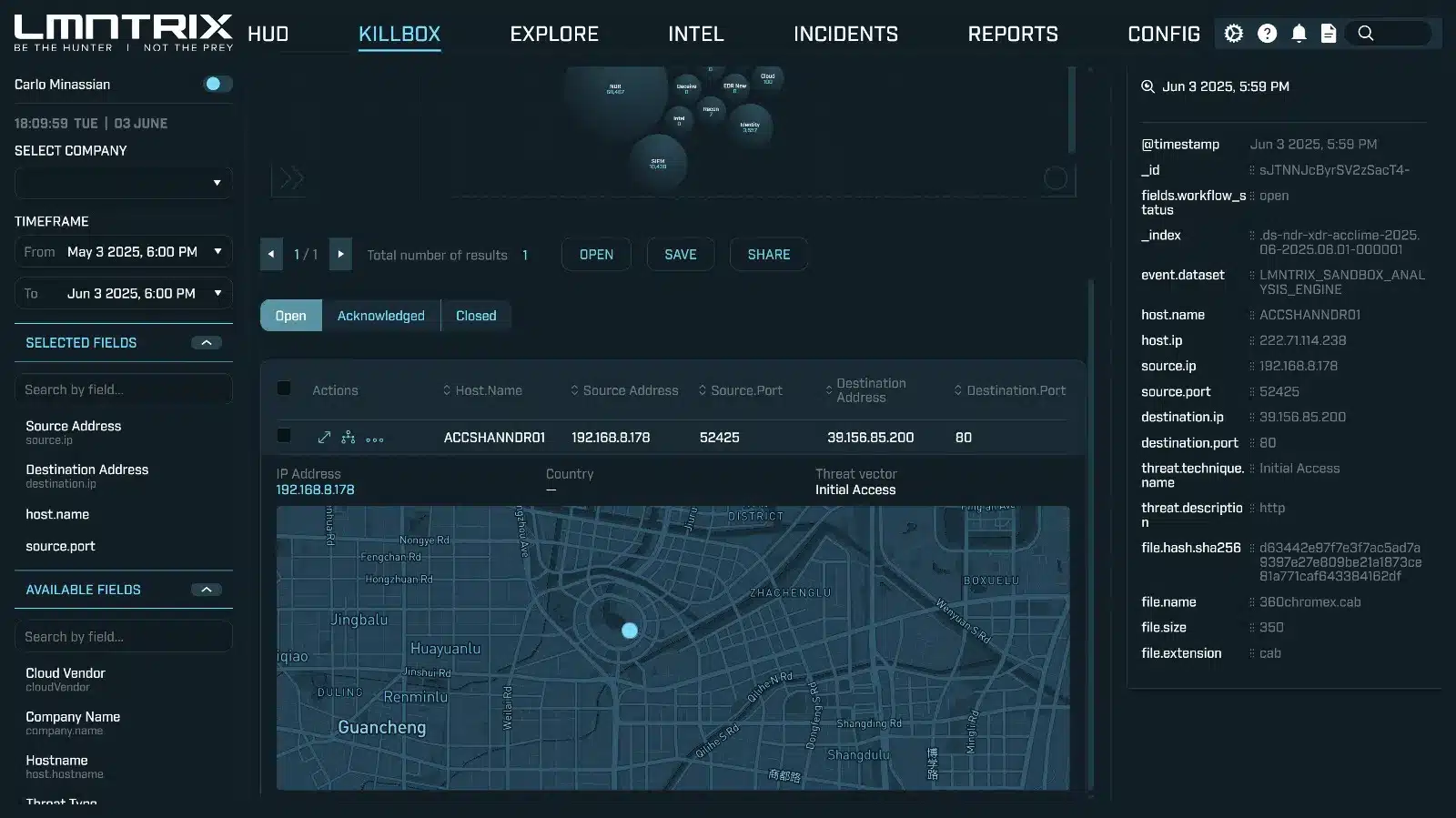Open the Incidents menu
Viewport: 1456px width, 818px height.
tap(846, 35)
